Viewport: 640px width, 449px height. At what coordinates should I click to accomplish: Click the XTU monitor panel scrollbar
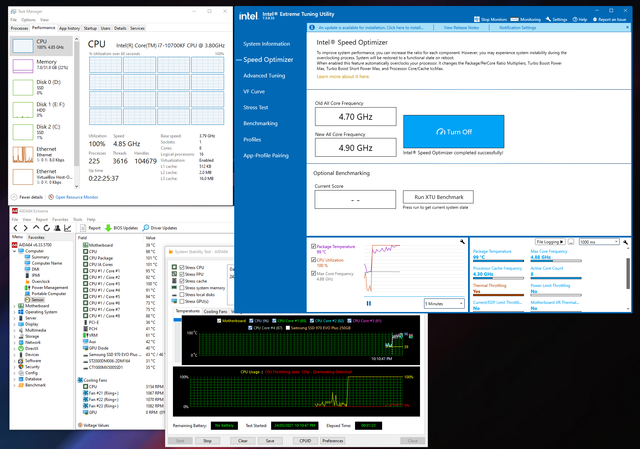coord(628,273)
